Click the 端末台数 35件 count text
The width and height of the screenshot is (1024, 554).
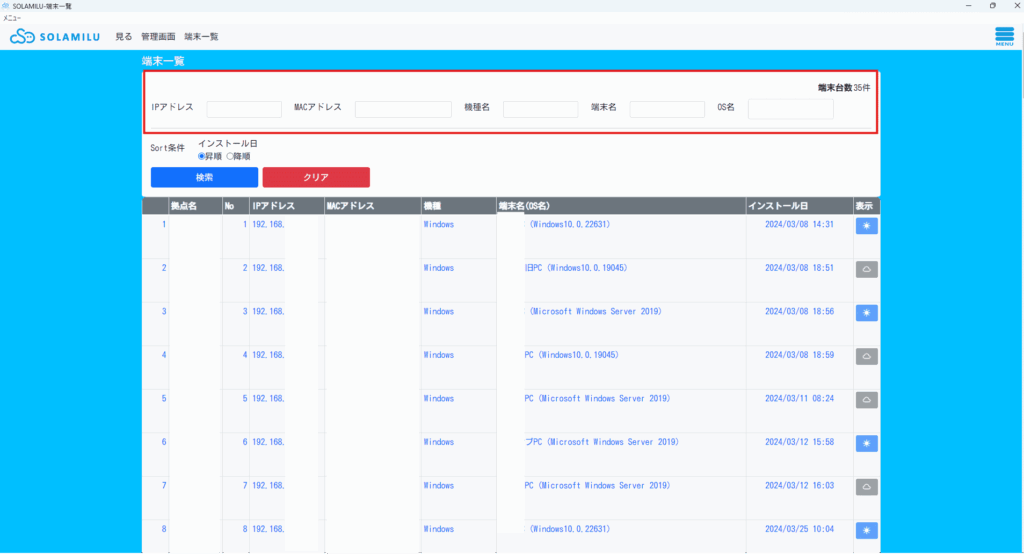pos(844,88)
